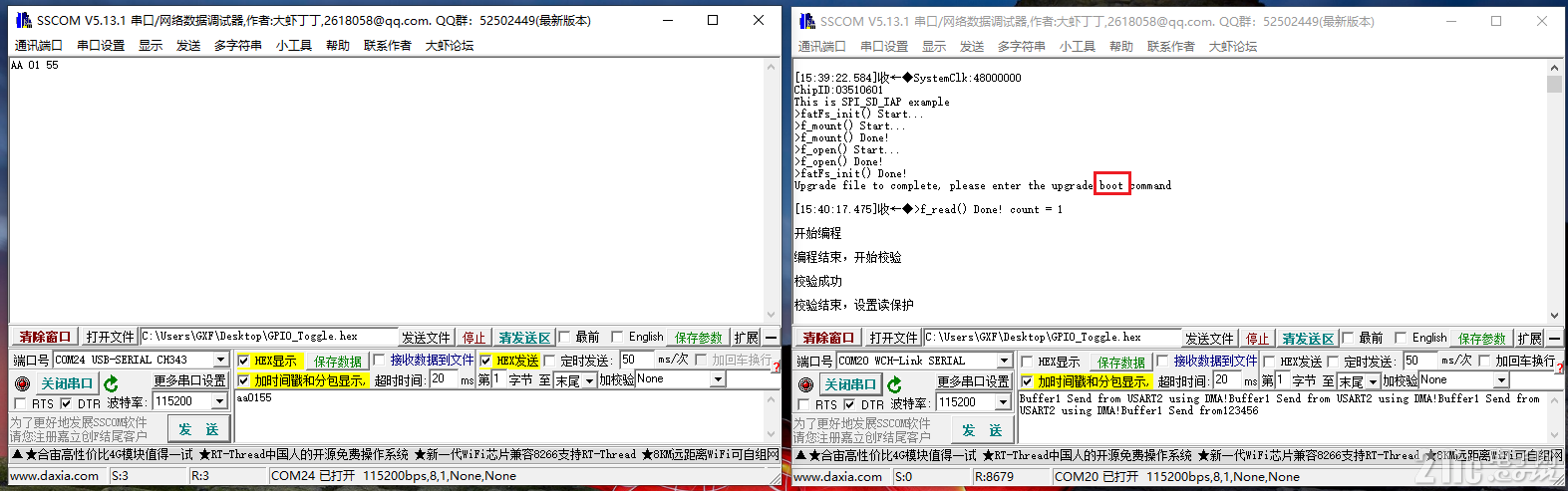
Task: Click 扩展 expand button in right window
Action: pyautogui.click(x=1530, y=339)
